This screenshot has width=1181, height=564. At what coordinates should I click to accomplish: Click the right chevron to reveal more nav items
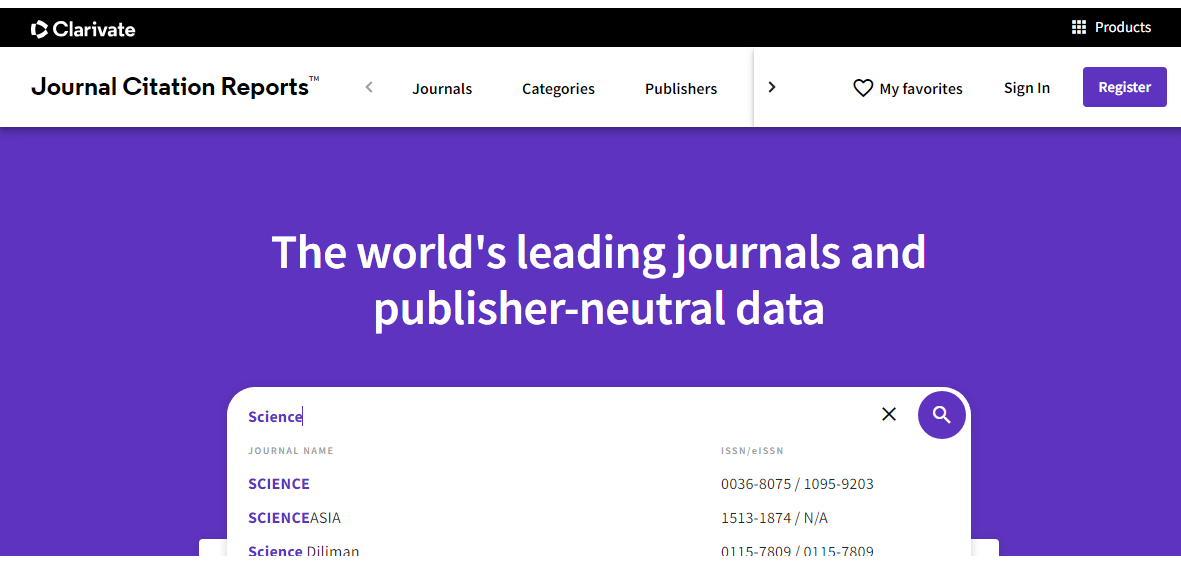(x=771, y=87)
